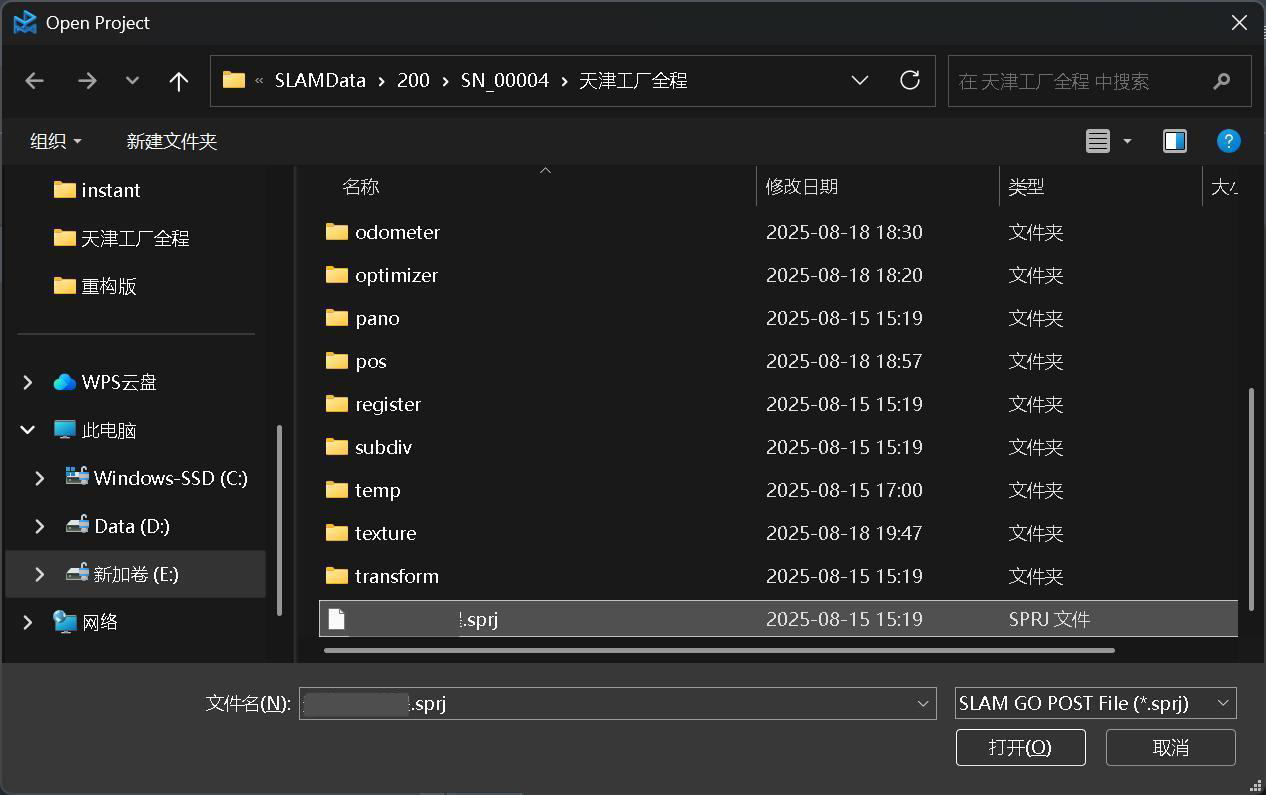Click the forward navigation arrow
This screenshot has width=1266, height=795.
(x=87, y=81)
